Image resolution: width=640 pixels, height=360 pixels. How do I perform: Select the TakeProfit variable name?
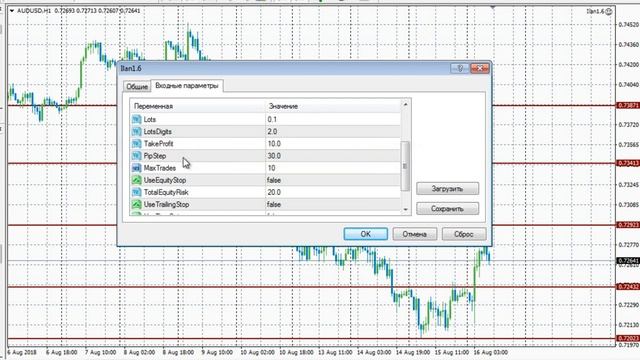point(158,144)
